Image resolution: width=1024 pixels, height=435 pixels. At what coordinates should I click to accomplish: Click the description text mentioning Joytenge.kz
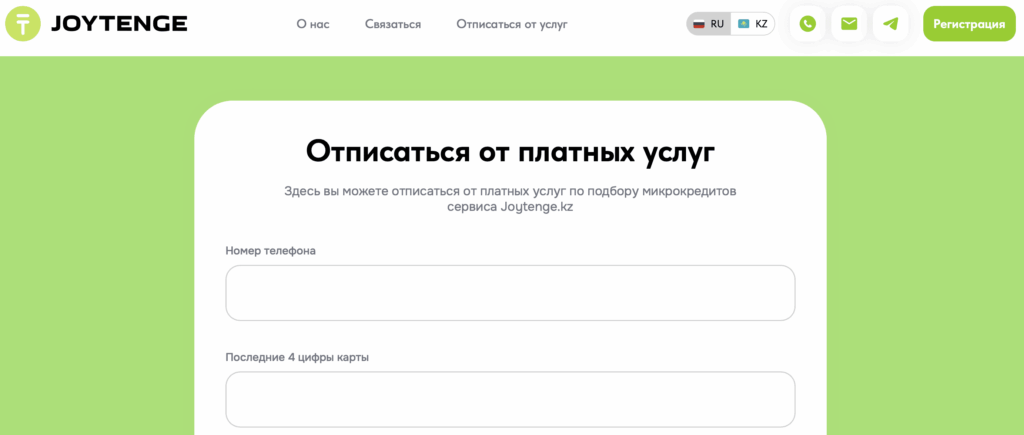[510, 199]
